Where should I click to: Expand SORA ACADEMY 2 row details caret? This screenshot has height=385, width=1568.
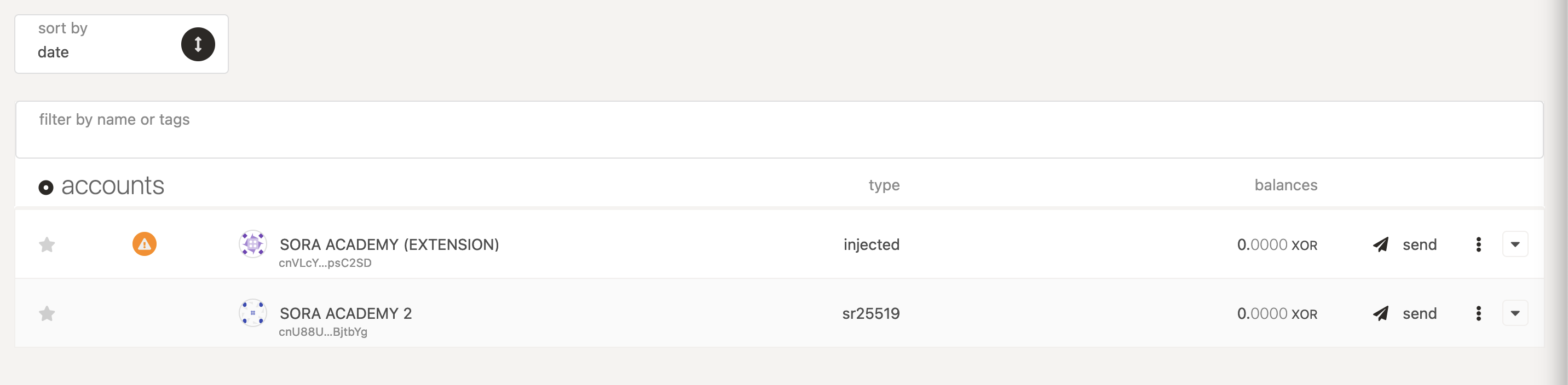1515,313
